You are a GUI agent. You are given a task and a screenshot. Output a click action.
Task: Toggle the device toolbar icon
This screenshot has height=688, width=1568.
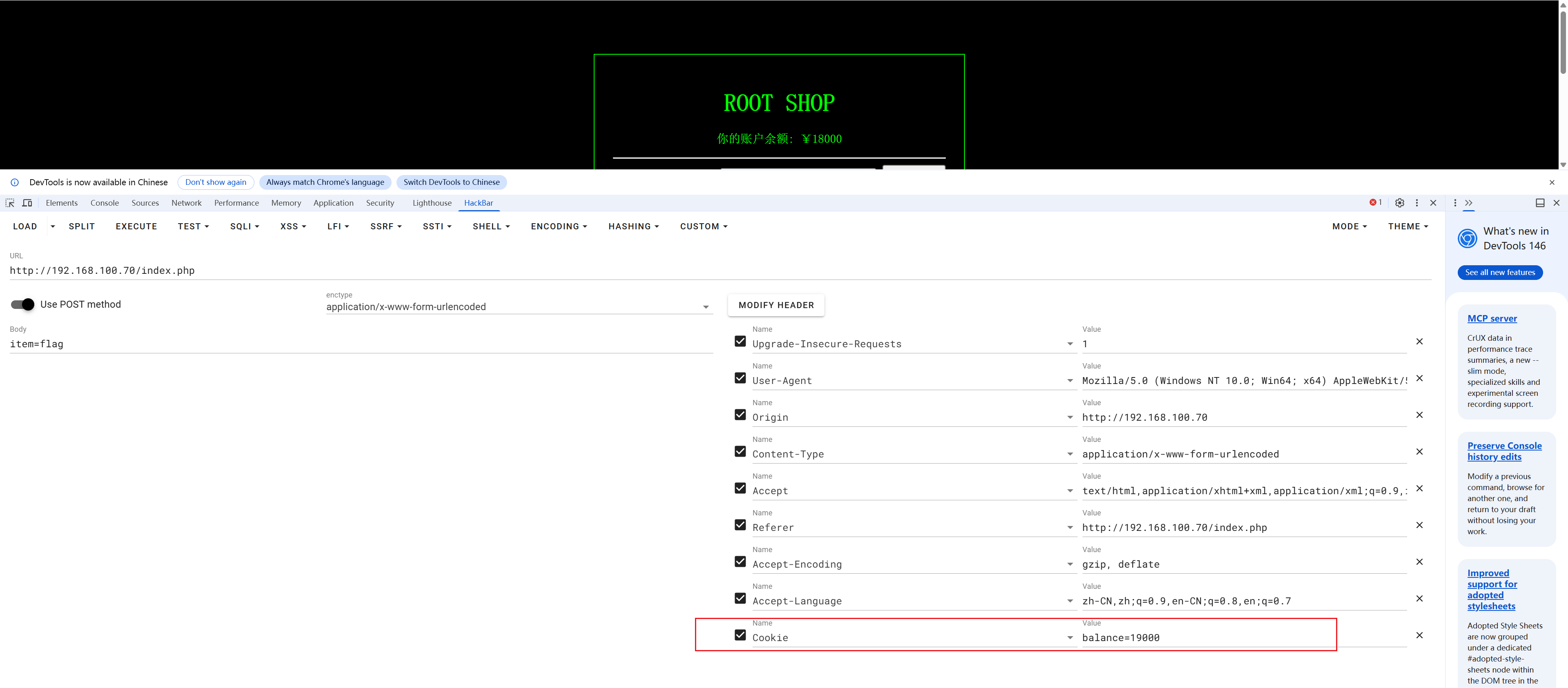coord(27,202)
